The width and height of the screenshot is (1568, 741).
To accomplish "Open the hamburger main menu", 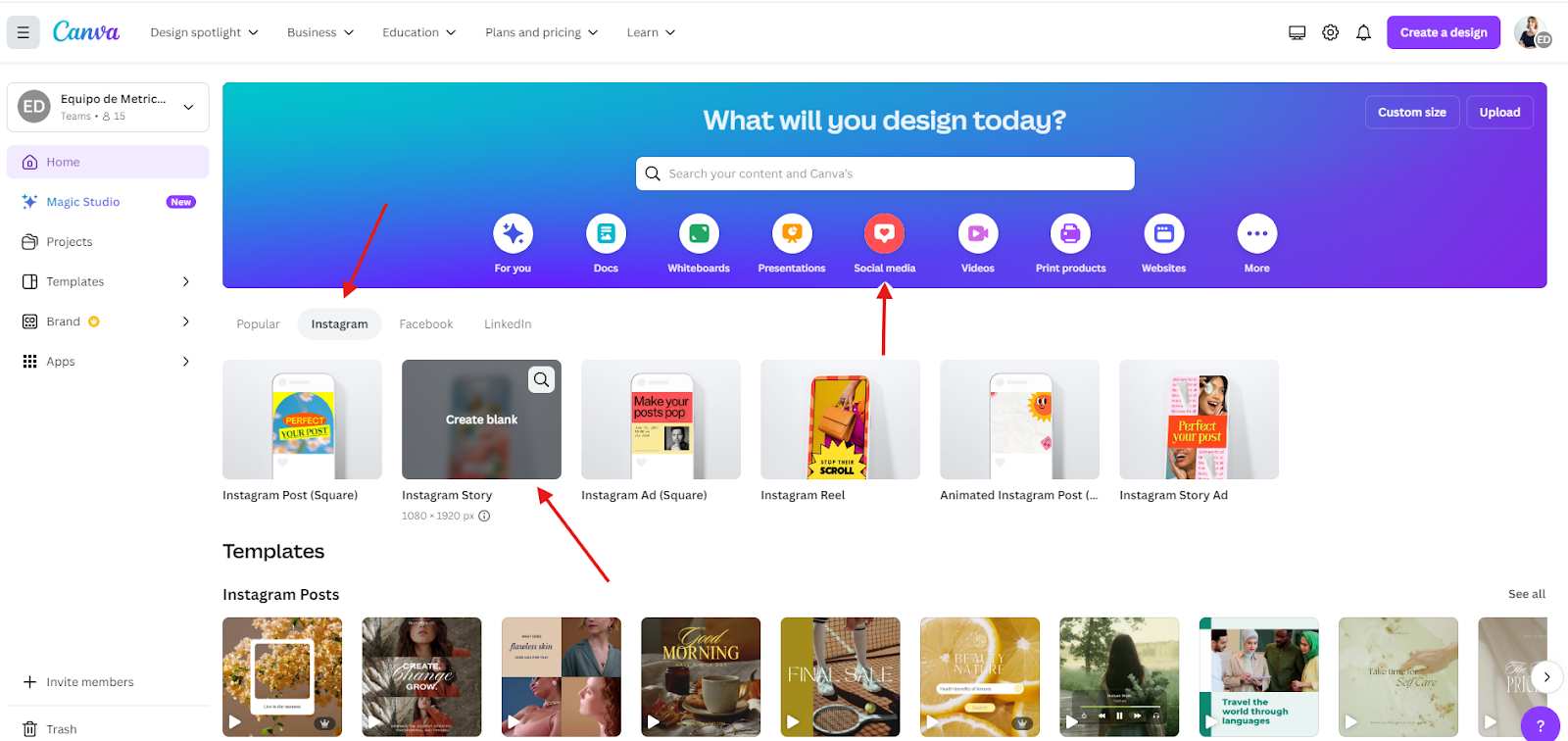I will (x=24, y=32).
